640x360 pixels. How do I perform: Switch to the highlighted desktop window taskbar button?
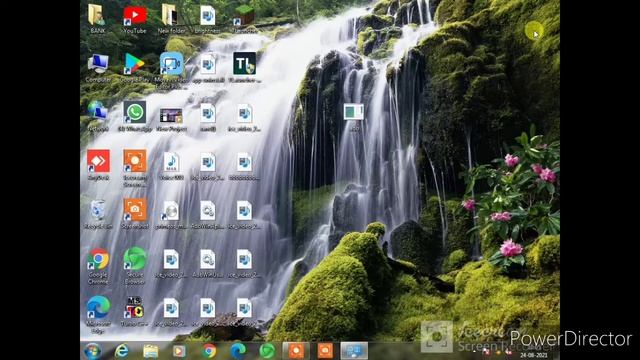click(x=354, y=351)
